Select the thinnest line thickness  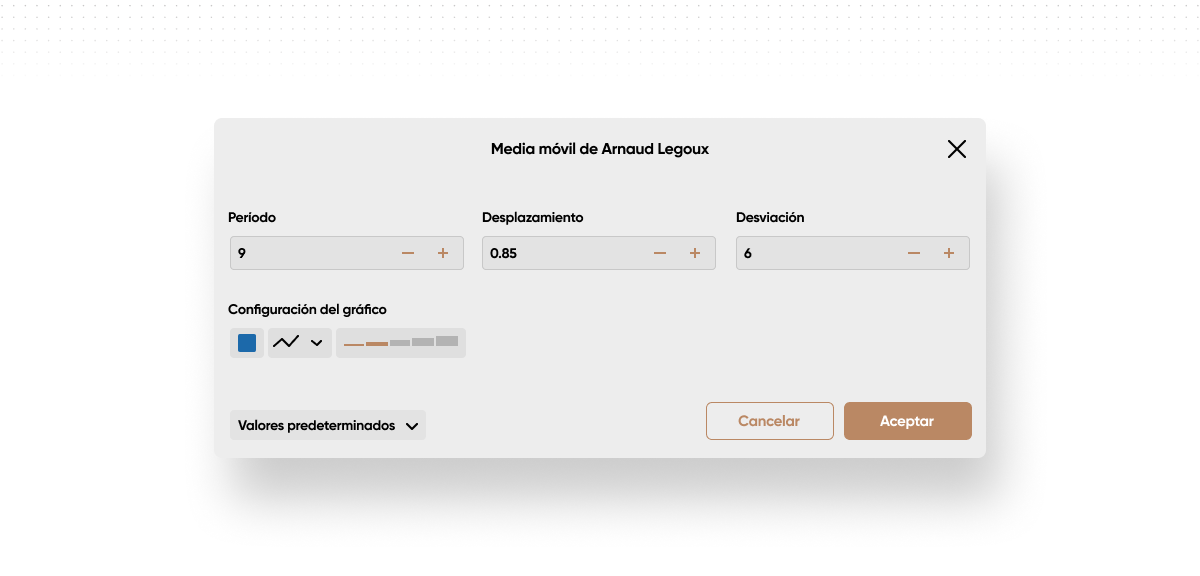[x=354, y=344]
